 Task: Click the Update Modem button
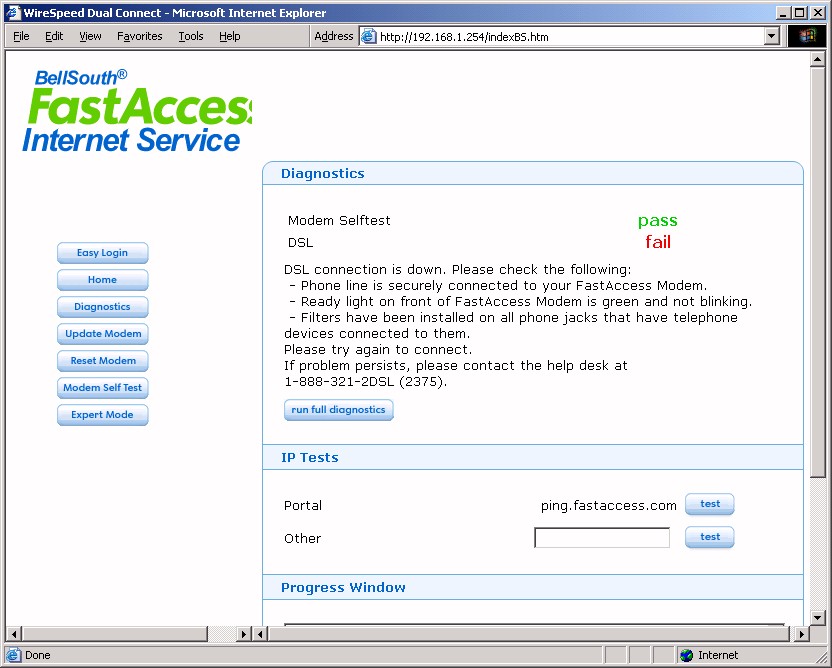[x=102, y=334]
